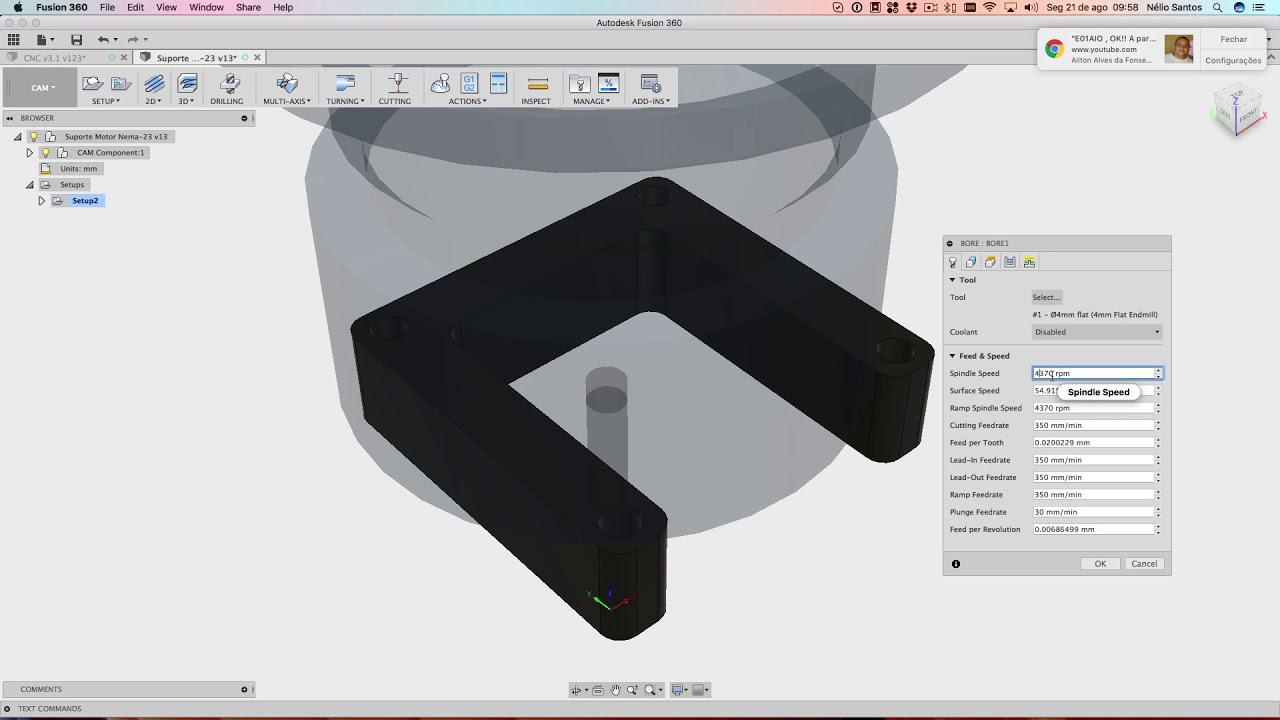The width and height of the screenshot is (1280, 720).
Task: Open the File menu
Action: (x=107, y=7)
